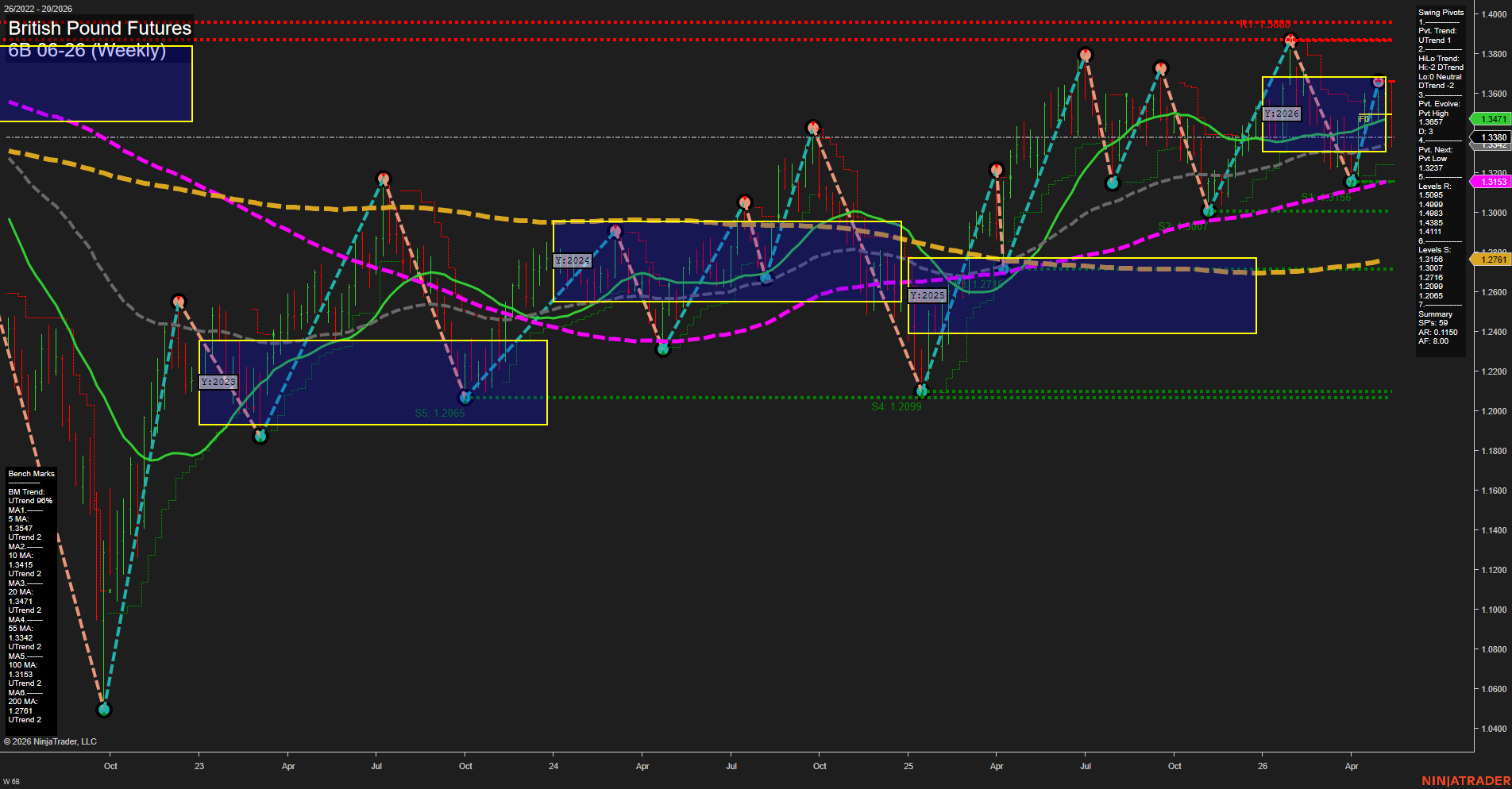The image size is (1512, 789).
Task: Click the 55 MA: label in Bench Marks
Action: point(21,629)
